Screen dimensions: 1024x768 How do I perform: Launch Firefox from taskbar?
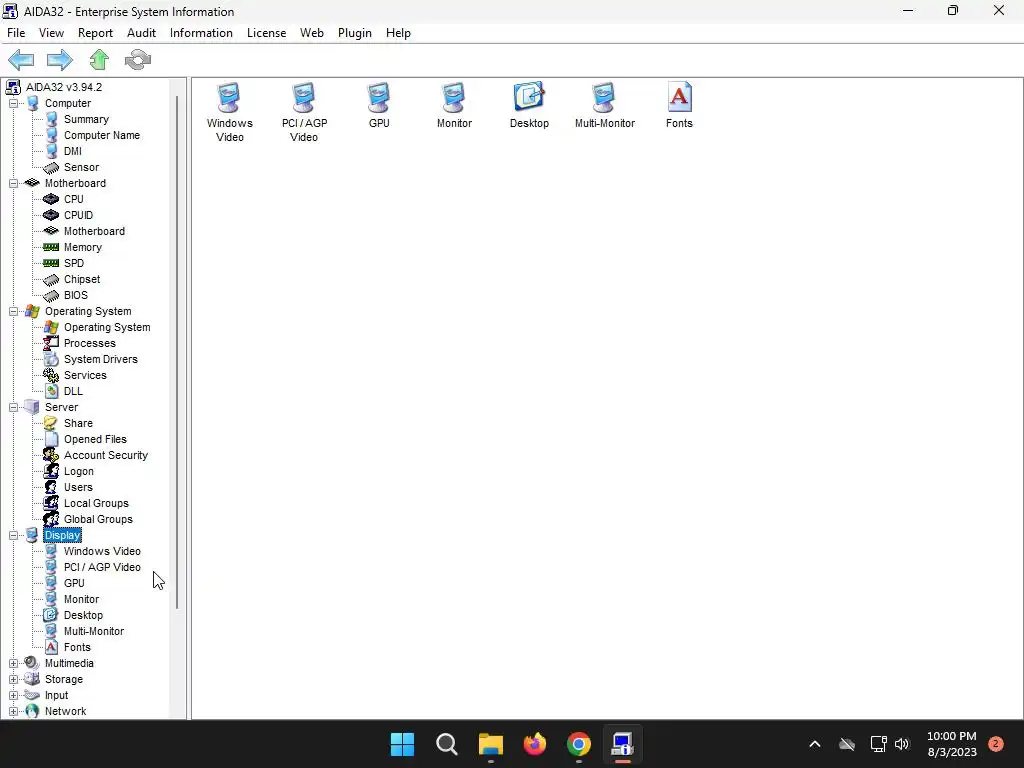point(535,744)
